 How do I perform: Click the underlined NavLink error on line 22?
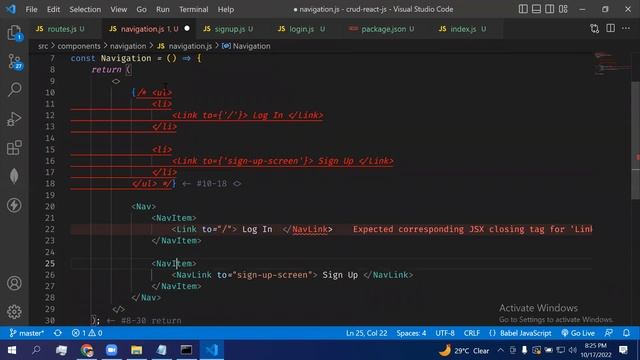(x=310, y=229)
